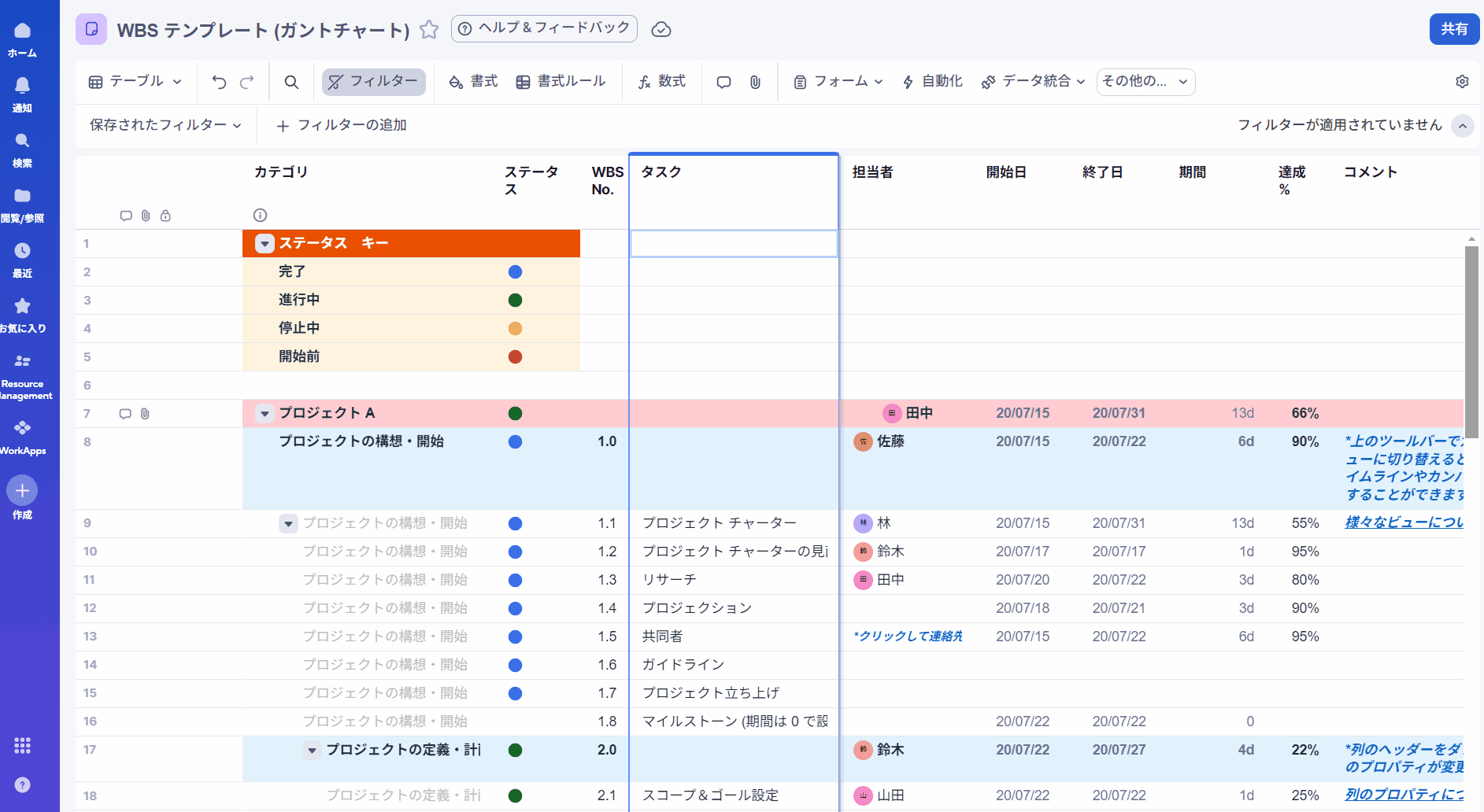The width and height of the screenshot is (1484, 812).
Task: Open attachments paperclip icon in toolbar
Action: click(x=755, y=82)
